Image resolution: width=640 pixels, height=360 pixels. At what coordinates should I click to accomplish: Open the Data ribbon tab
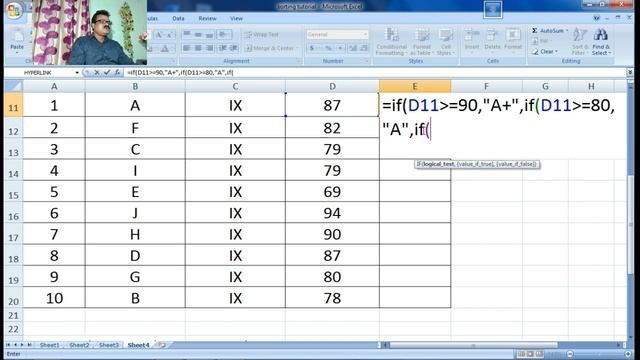click(178, 18)
